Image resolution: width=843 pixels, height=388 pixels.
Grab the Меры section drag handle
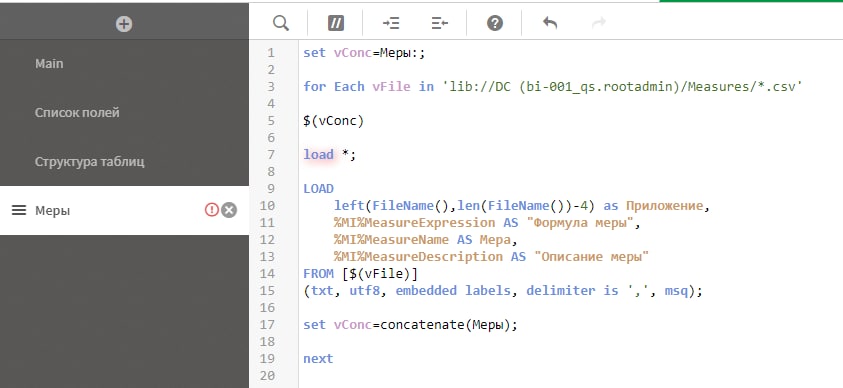tap(19, 210)
